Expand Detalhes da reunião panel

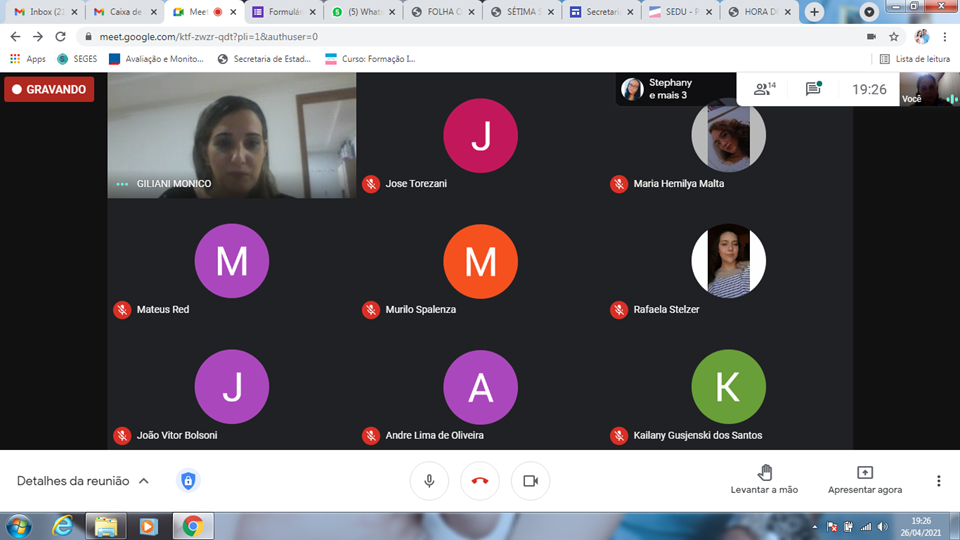[83, 481]
